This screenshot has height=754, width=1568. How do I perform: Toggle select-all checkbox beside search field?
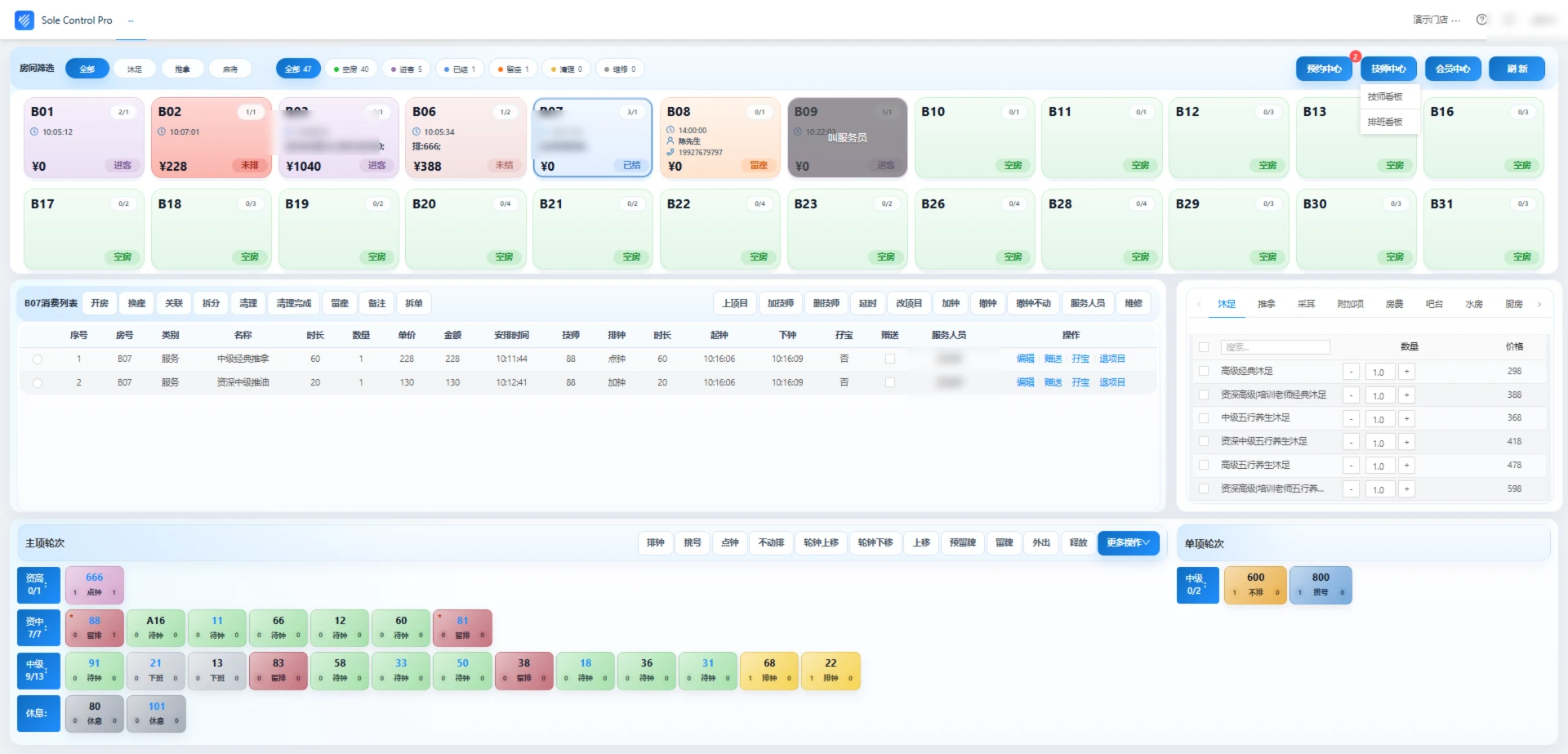1204,347
